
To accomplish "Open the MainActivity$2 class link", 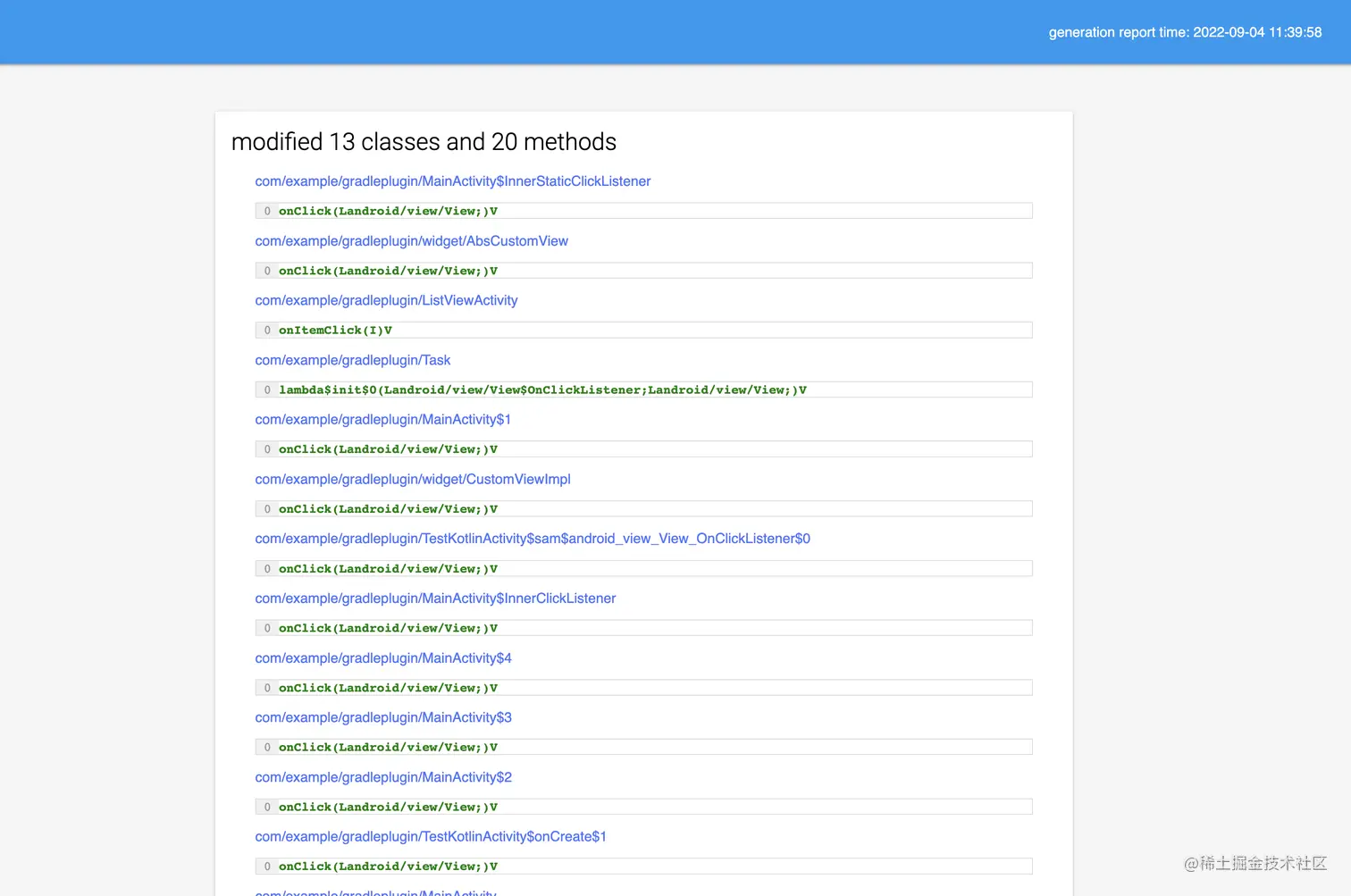I will [x=383, y=777].
